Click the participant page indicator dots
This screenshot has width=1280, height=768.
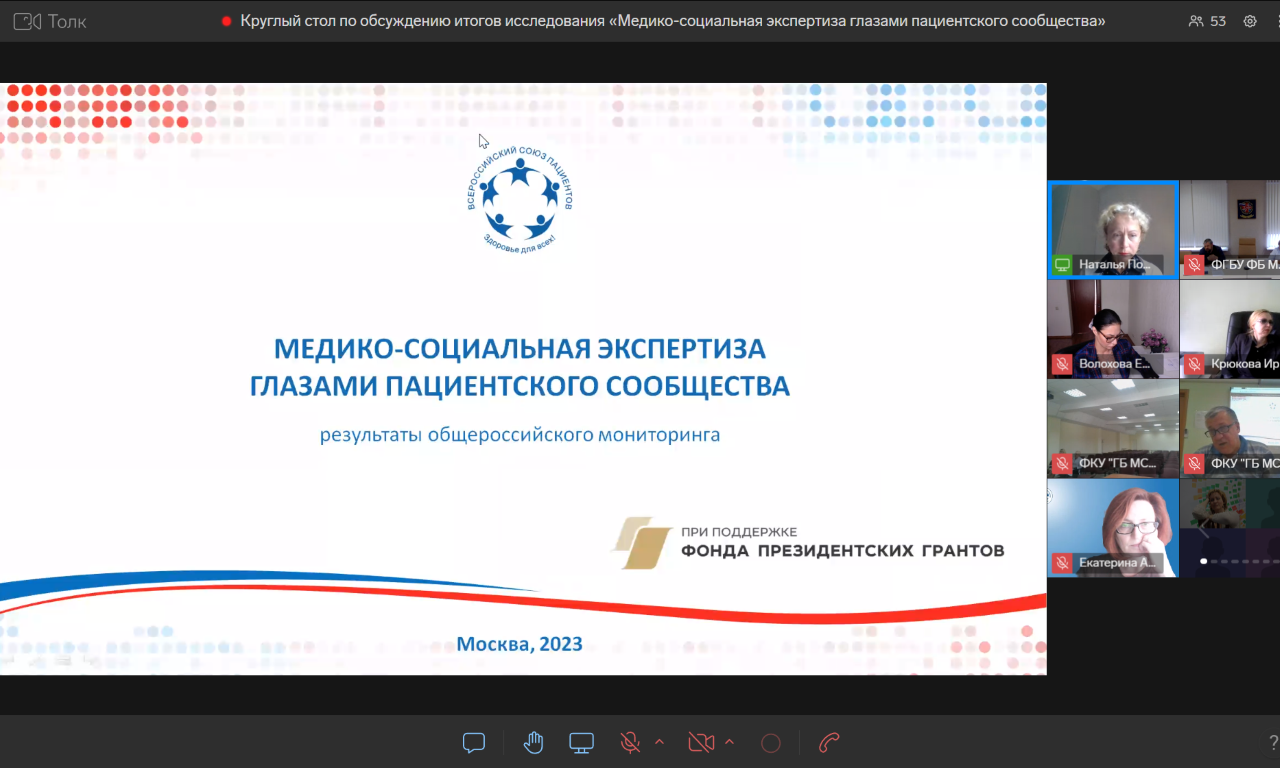[1240, 561]
